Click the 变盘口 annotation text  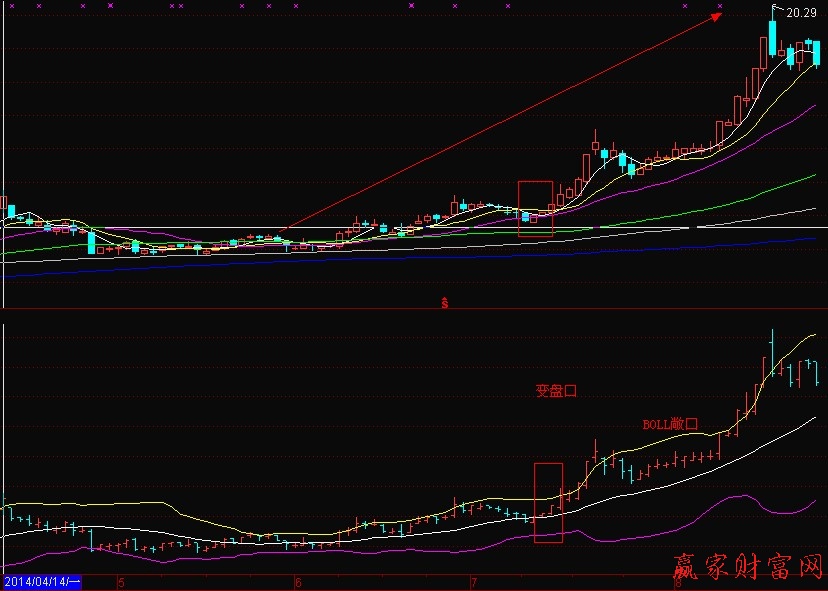(x=556, y=392)
